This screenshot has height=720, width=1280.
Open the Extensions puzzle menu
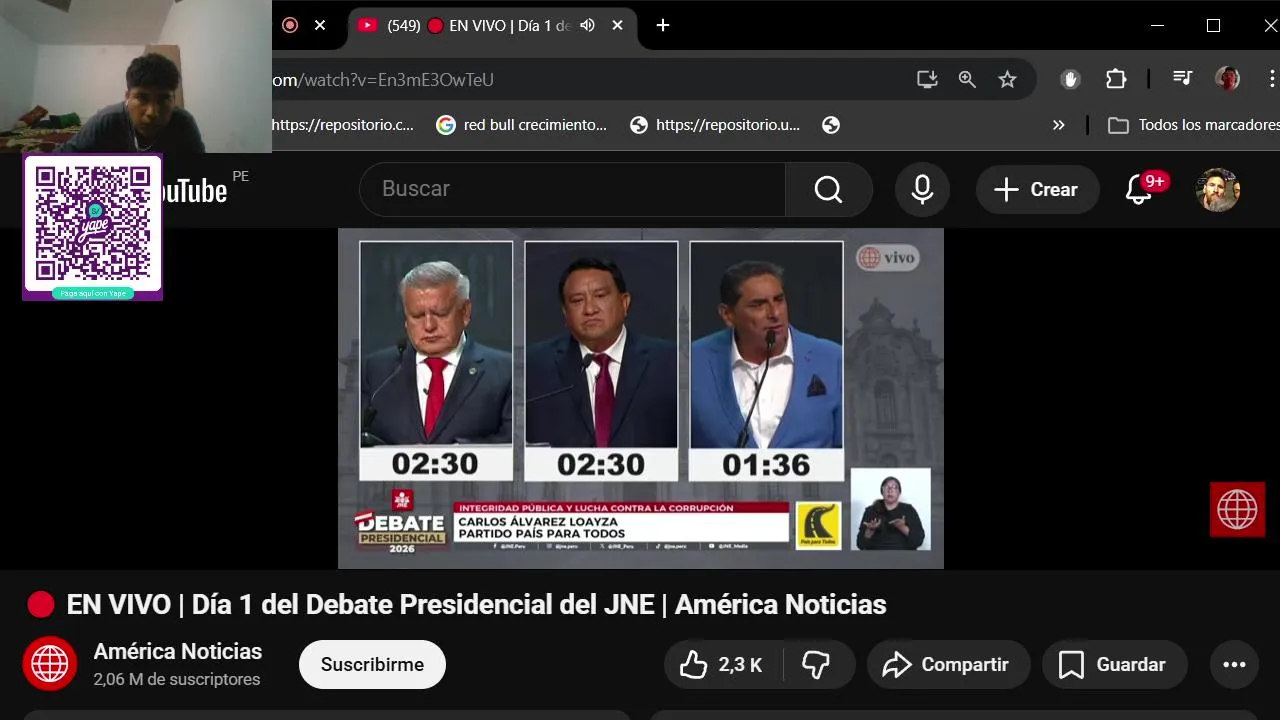1116,80
